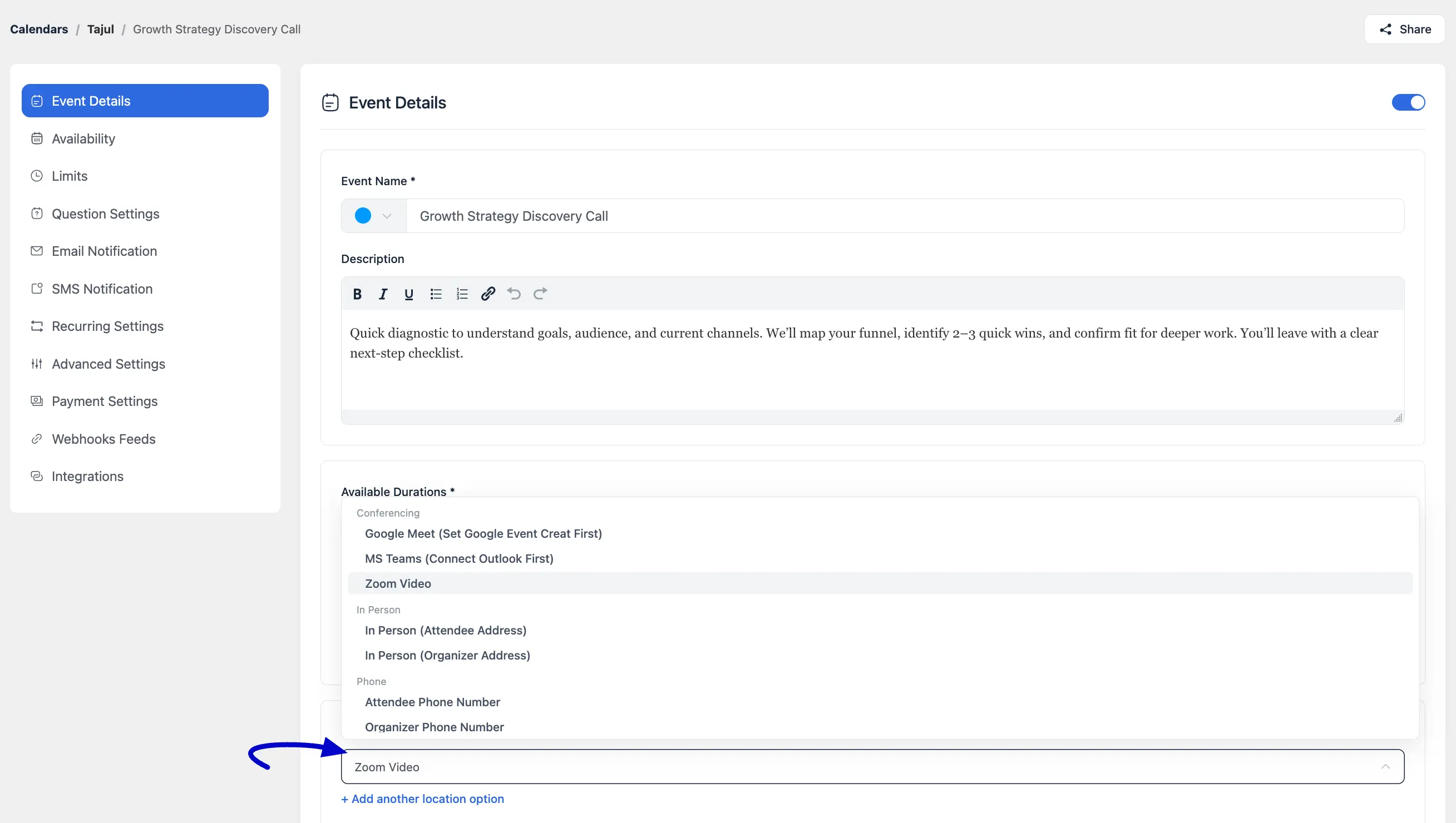Click the Email Notification envelope icon
Viewport: 1456px width, 823px height.
point(37,251)
